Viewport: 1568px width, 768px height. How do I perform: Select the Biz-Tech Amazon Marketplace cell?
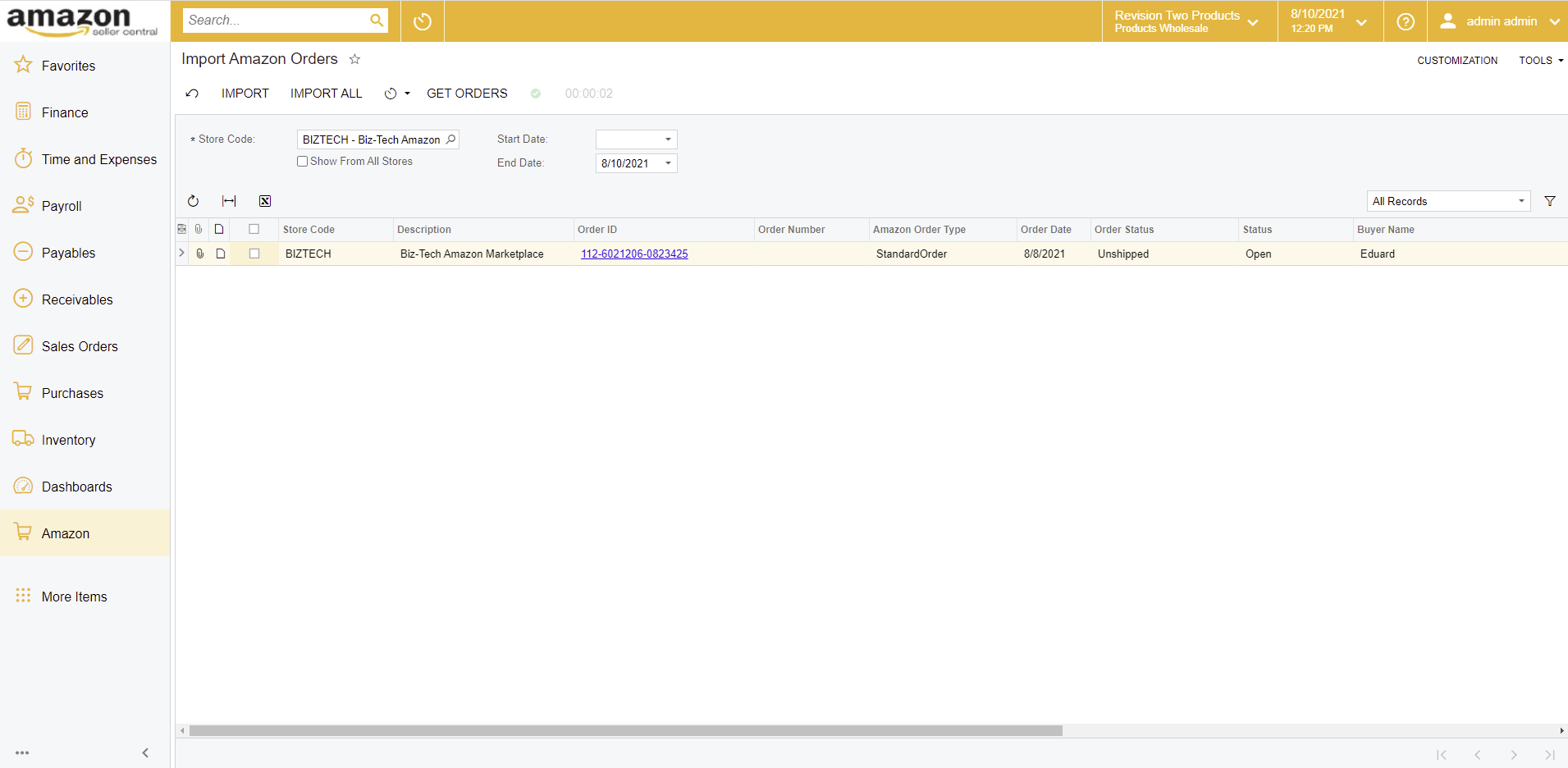tap(483, 254)
